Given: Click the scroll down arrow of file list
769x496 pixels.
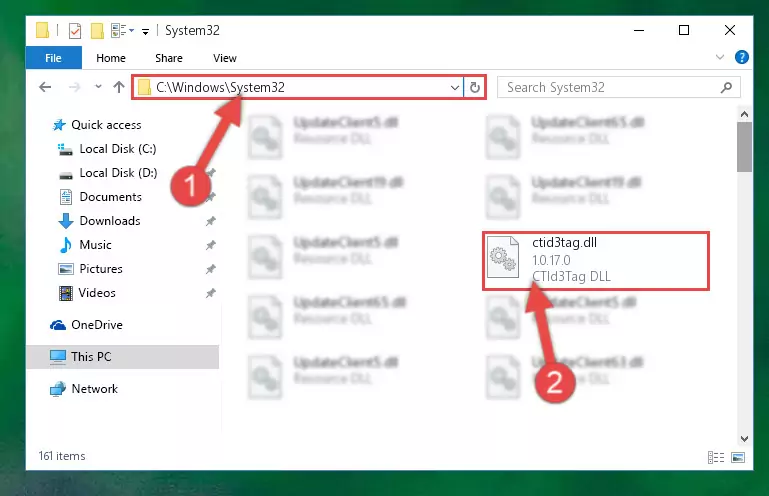Looking at the screenshot, I should pos(744,439).
